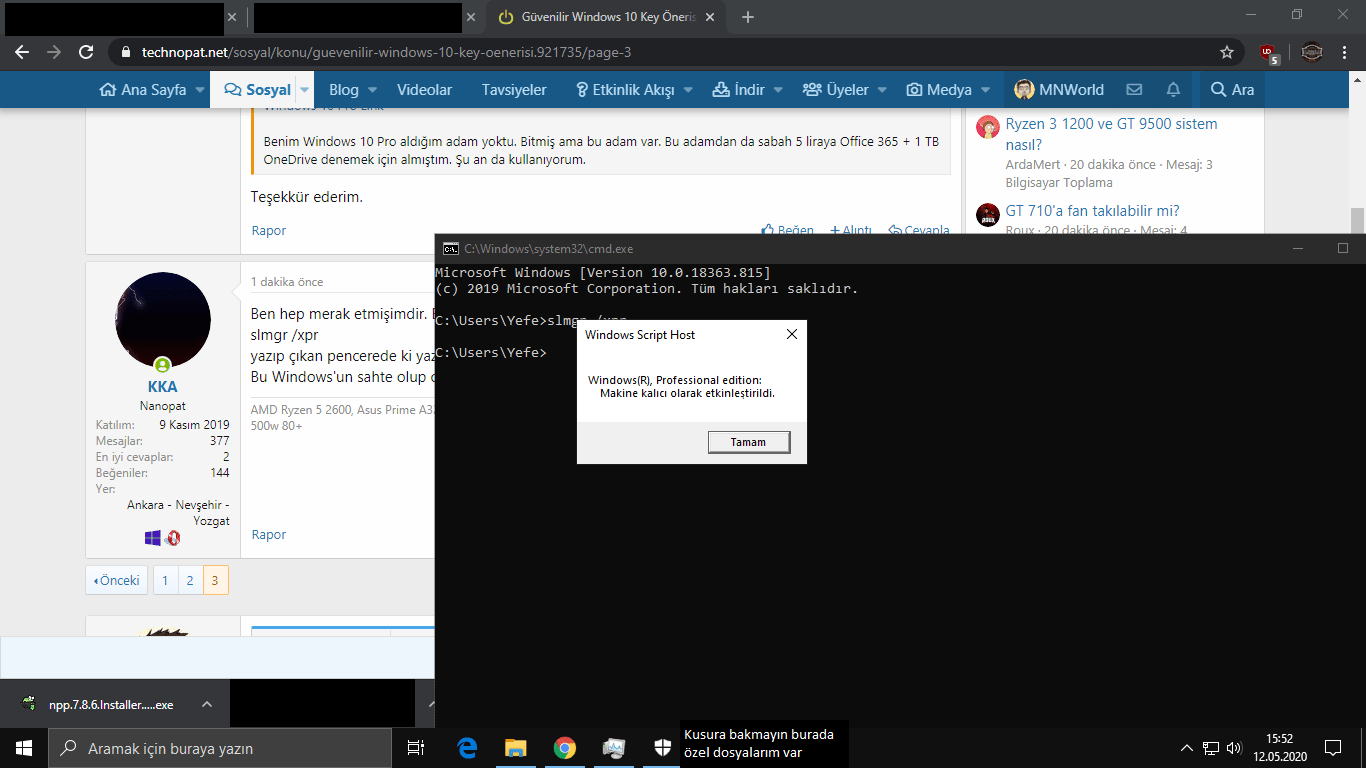The width and height of the screenshot is (1366, 768).
Task: Open Tavsiyeler from the navbar
Action: click(514, 89)
